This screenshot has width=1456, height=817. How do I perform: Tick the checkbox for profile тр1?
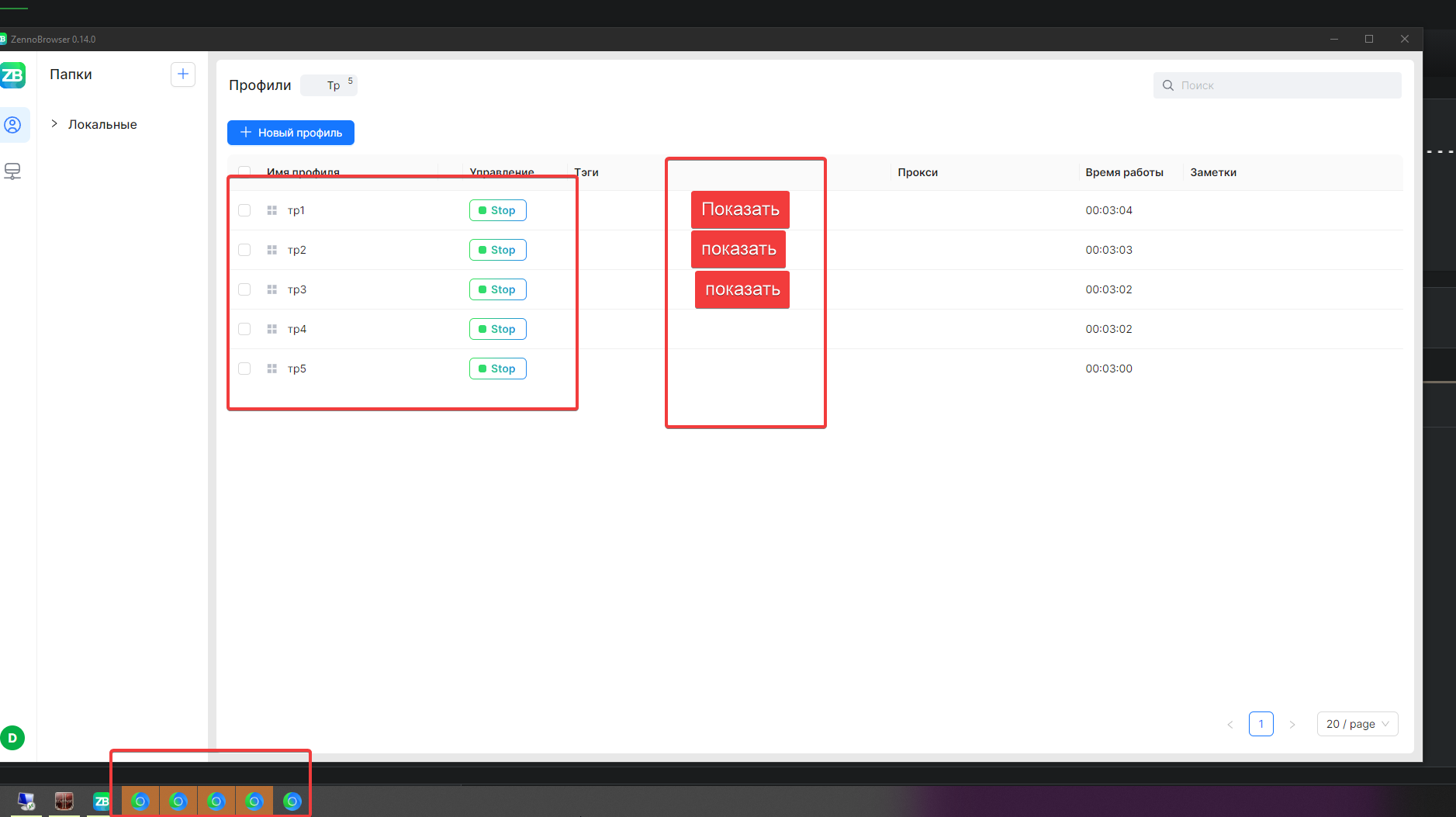point(244,210)
